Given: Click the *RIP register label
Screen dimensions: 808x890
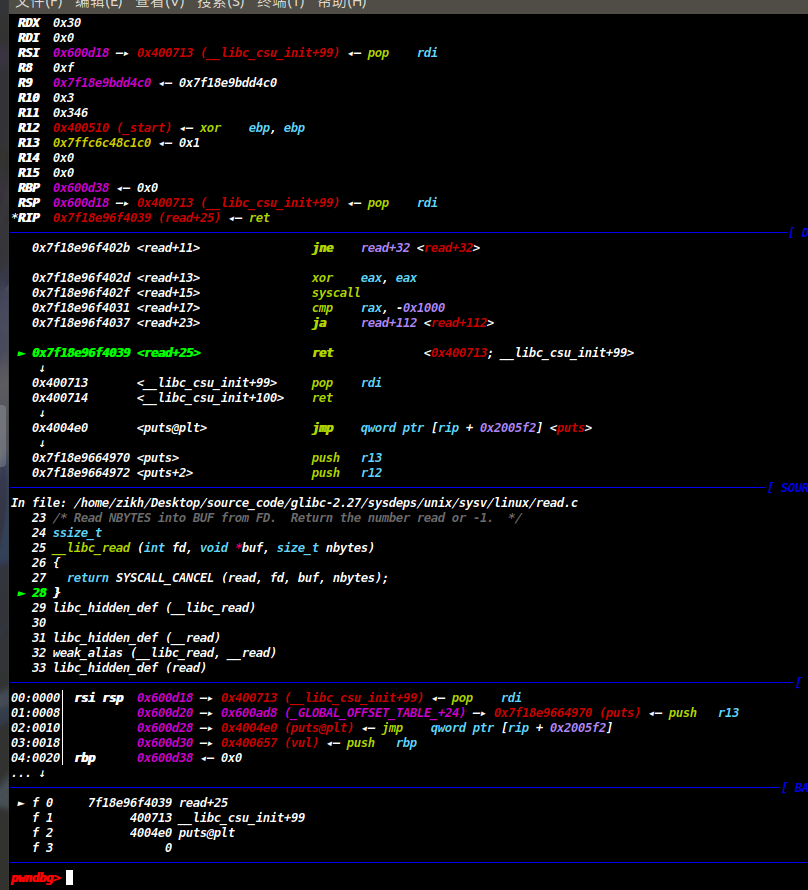Looking at the screenshot, I should click(28, 218).
